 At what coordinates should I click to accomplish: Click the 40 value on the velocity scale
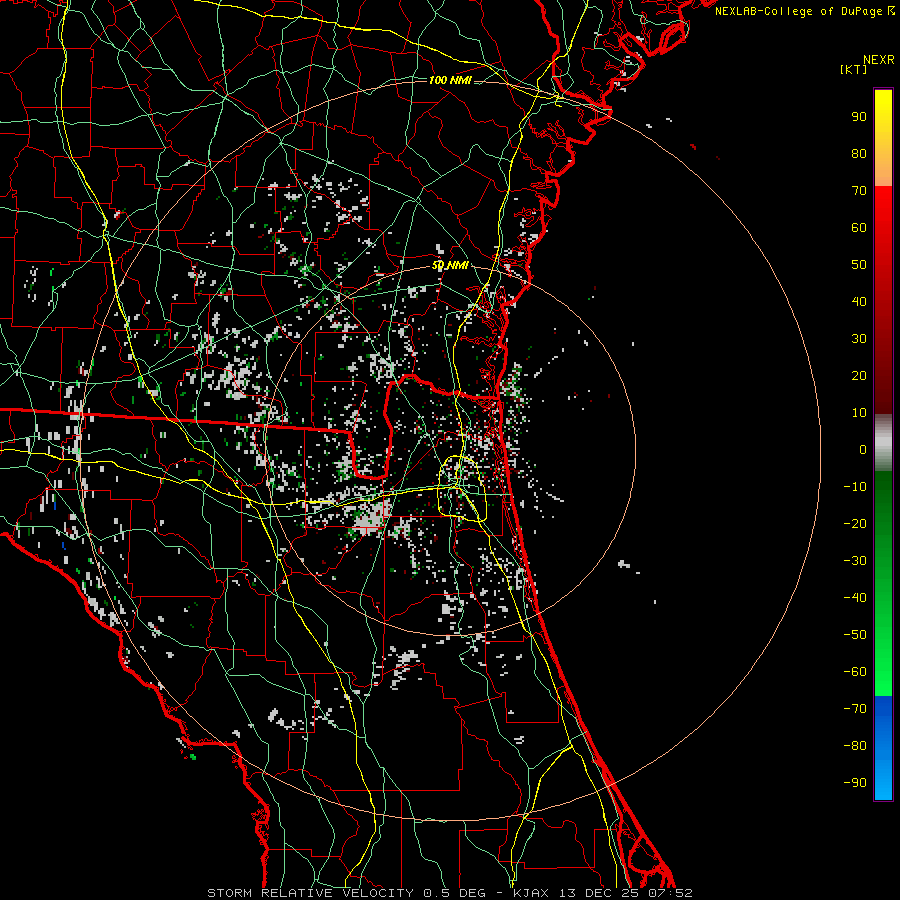pos(859,301)
